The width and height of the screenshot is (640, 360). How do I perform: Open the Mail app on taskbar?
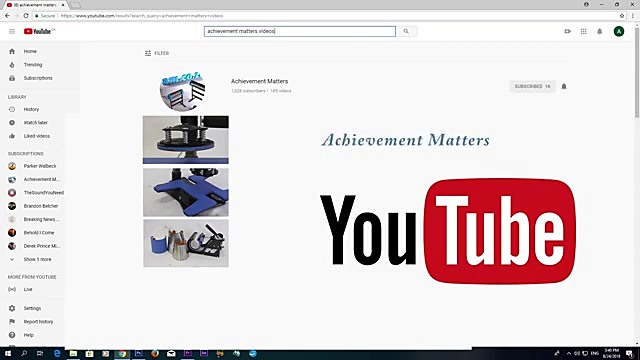[x=171, y=353]
